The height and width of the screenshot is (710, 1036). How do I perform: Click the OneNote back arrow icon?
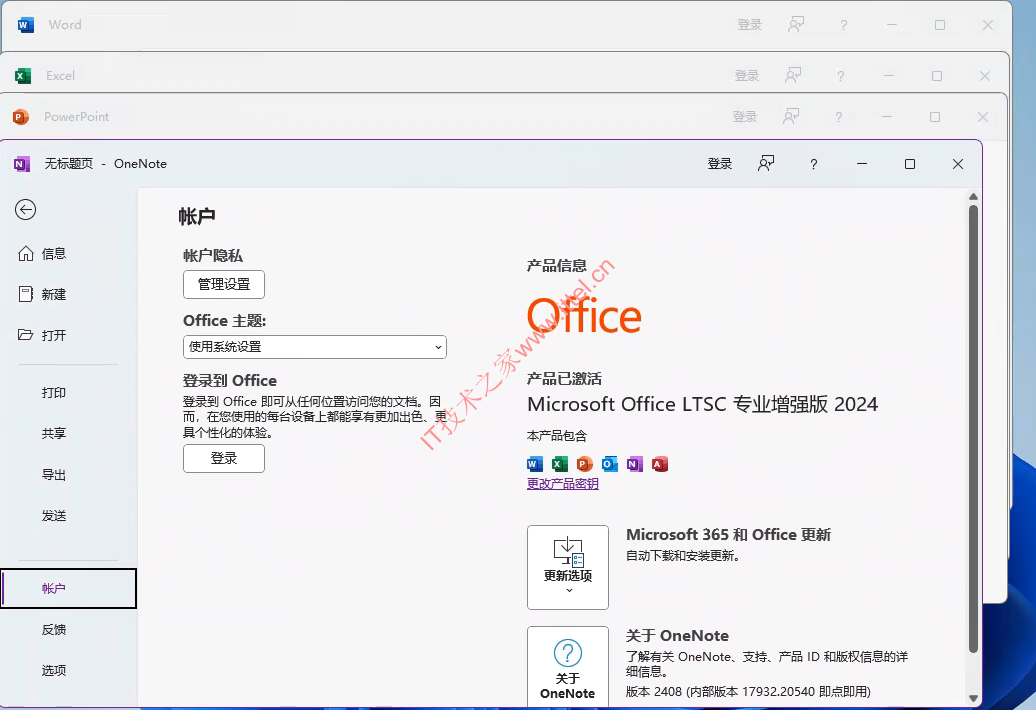[26, 210]
